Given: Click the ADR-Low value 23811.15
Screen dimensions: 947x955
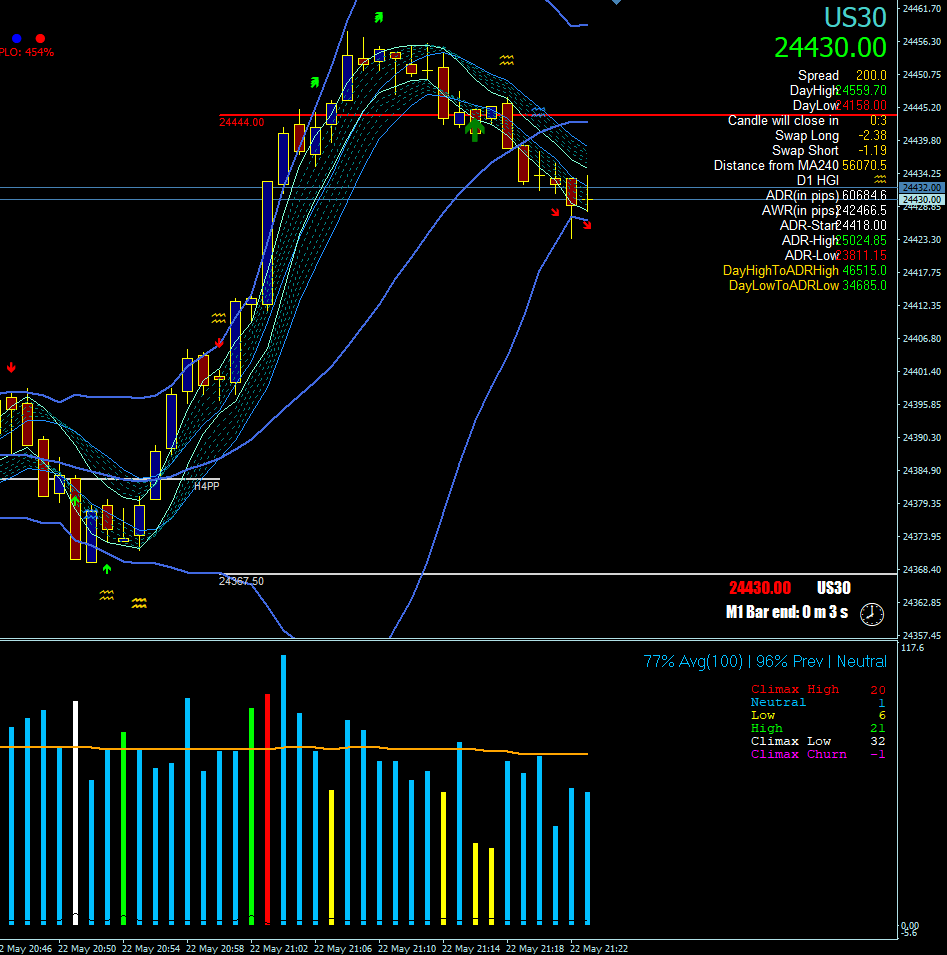Looking at the screenshot, I should [x=861, y=256].
